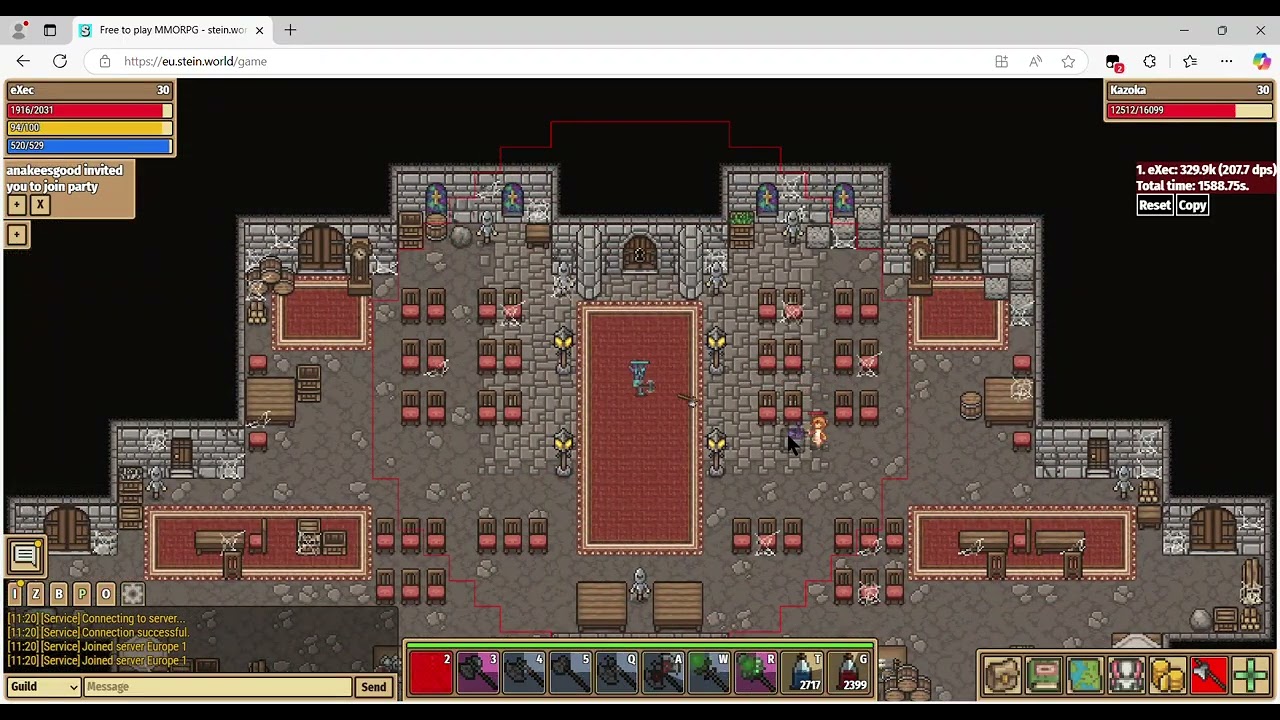Image resolution: width=1280 pixels, height=720 pixels.
Task: Open the Favorites list icon
Action: pos(1189,61)
